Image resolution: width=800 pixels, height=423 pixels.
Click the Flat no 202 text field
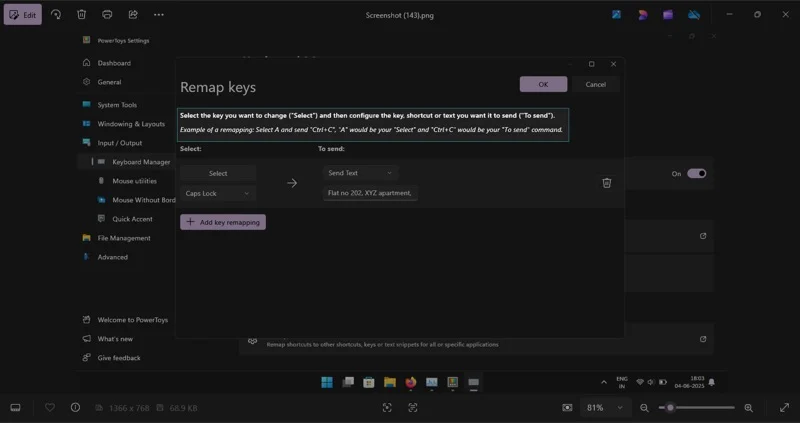[370, 193]
